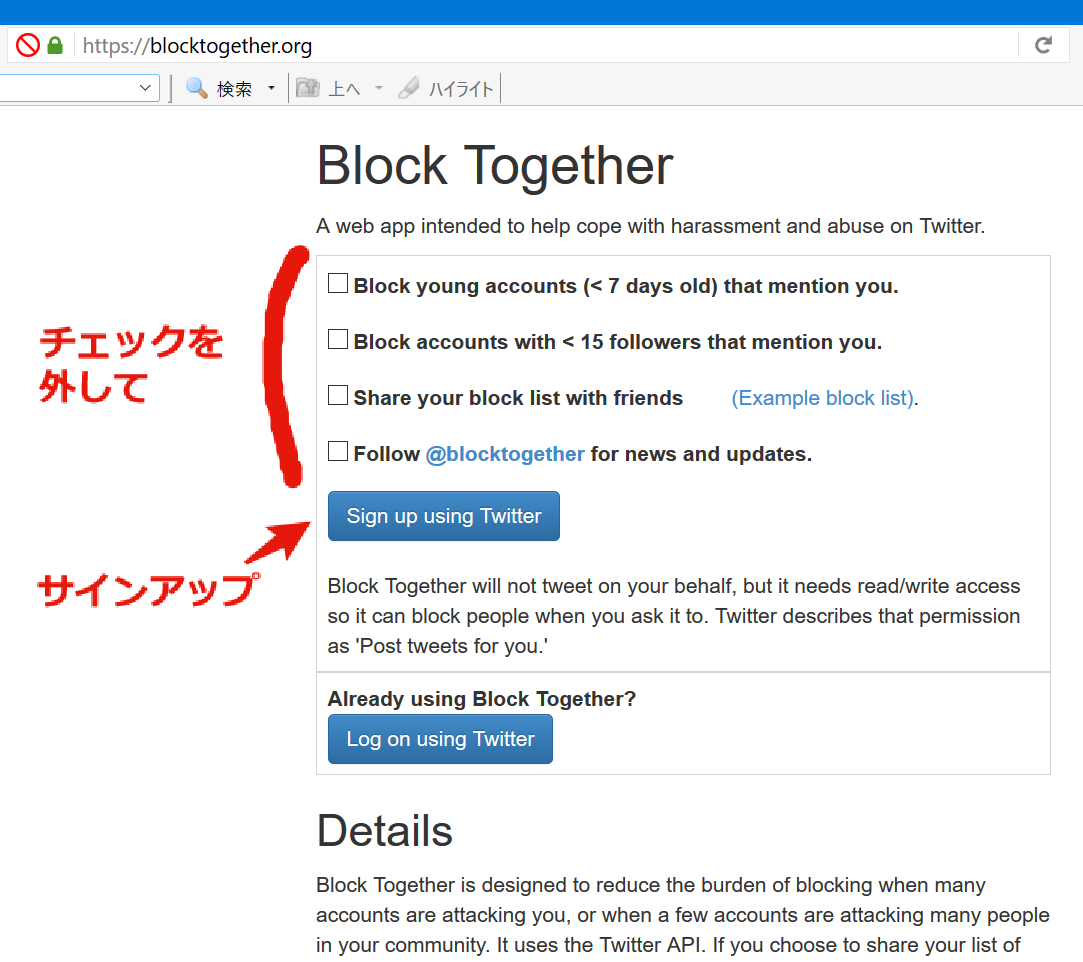Click the Details section heading
Screen dimensions: 1083x962
385,831
